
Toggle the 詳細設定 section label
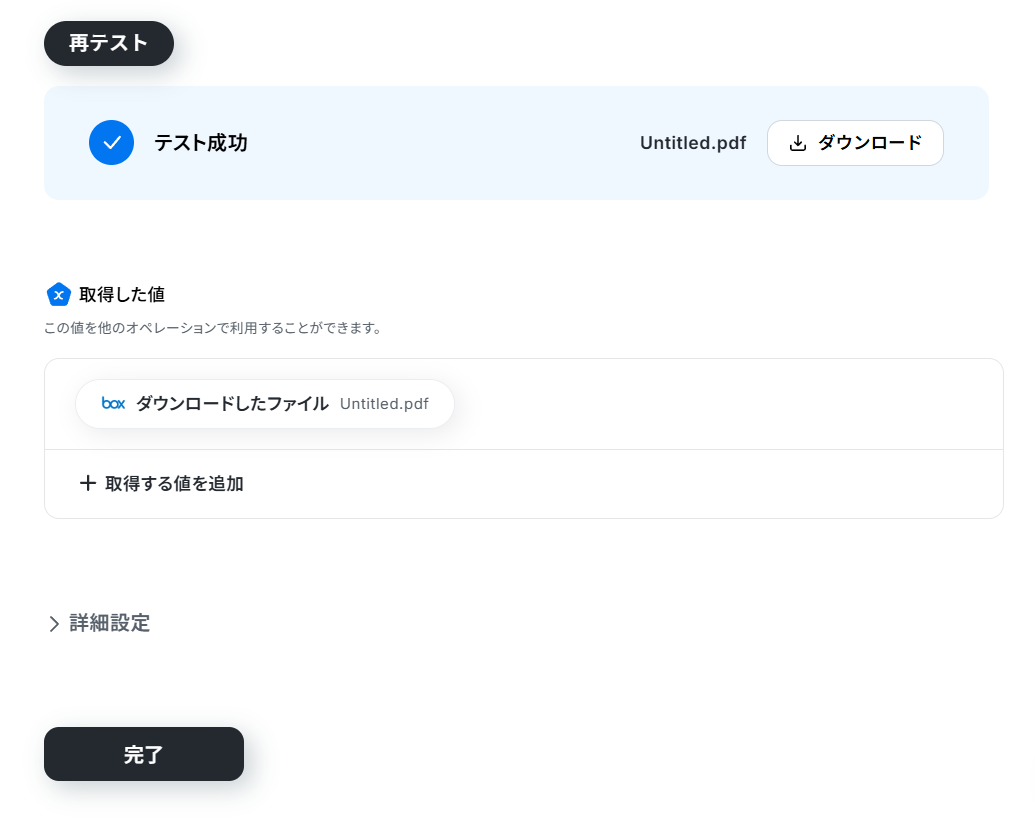[x=110, y=623]
